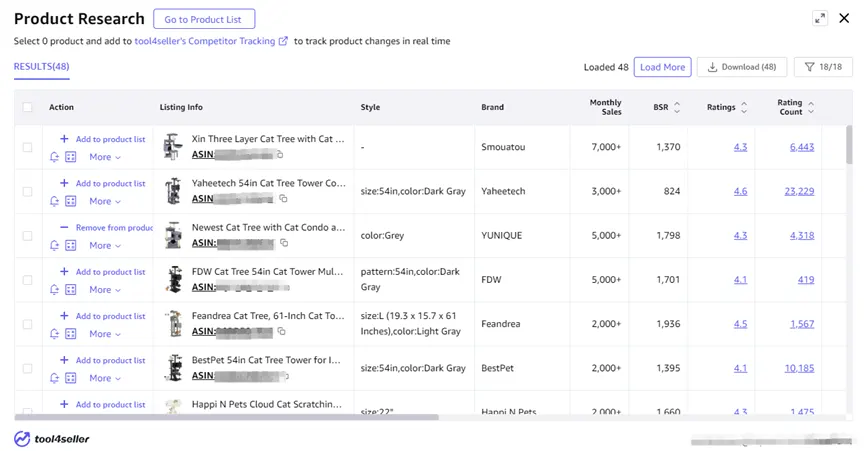Expand More menu in BestPet row
Image resolution: width=865 pixels, height=451 pixels.
(x=105, y=378)
